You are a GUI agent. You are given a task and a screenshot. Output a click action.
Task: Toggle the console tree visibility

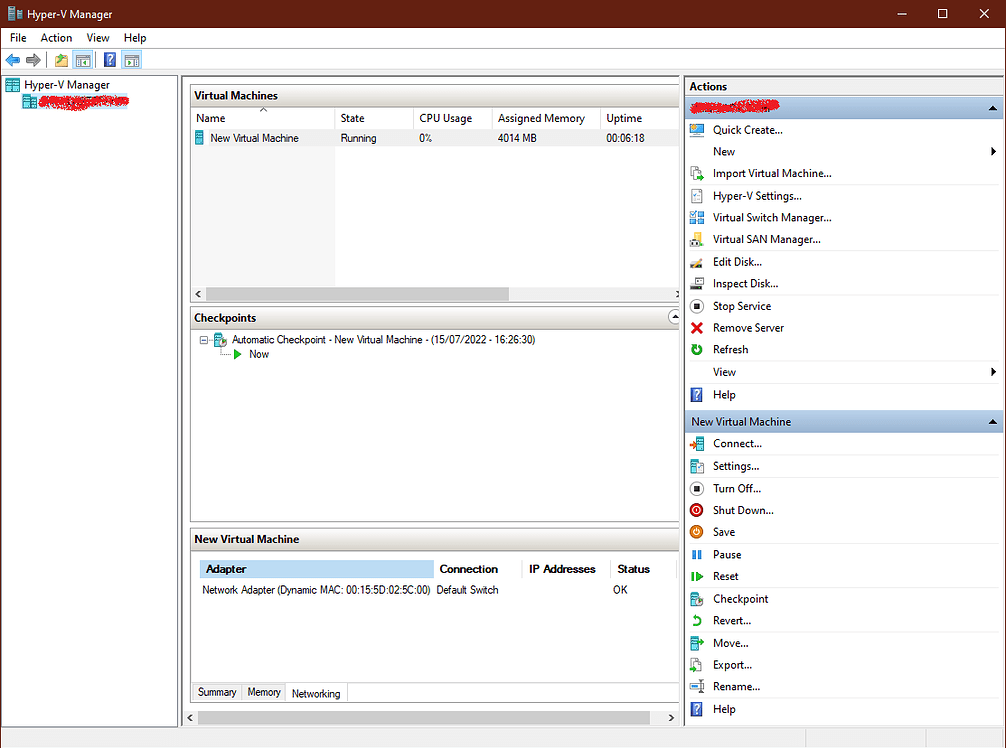84,59
